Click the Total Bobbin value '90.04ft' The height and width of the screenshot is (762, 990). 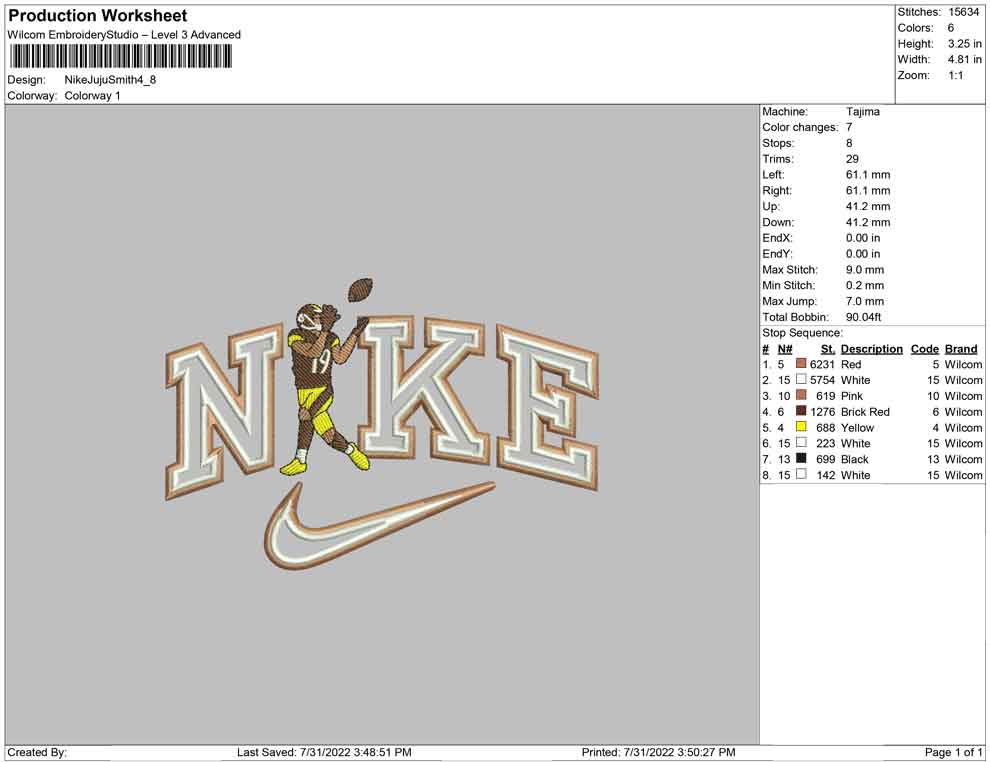(x=863, y=317)
